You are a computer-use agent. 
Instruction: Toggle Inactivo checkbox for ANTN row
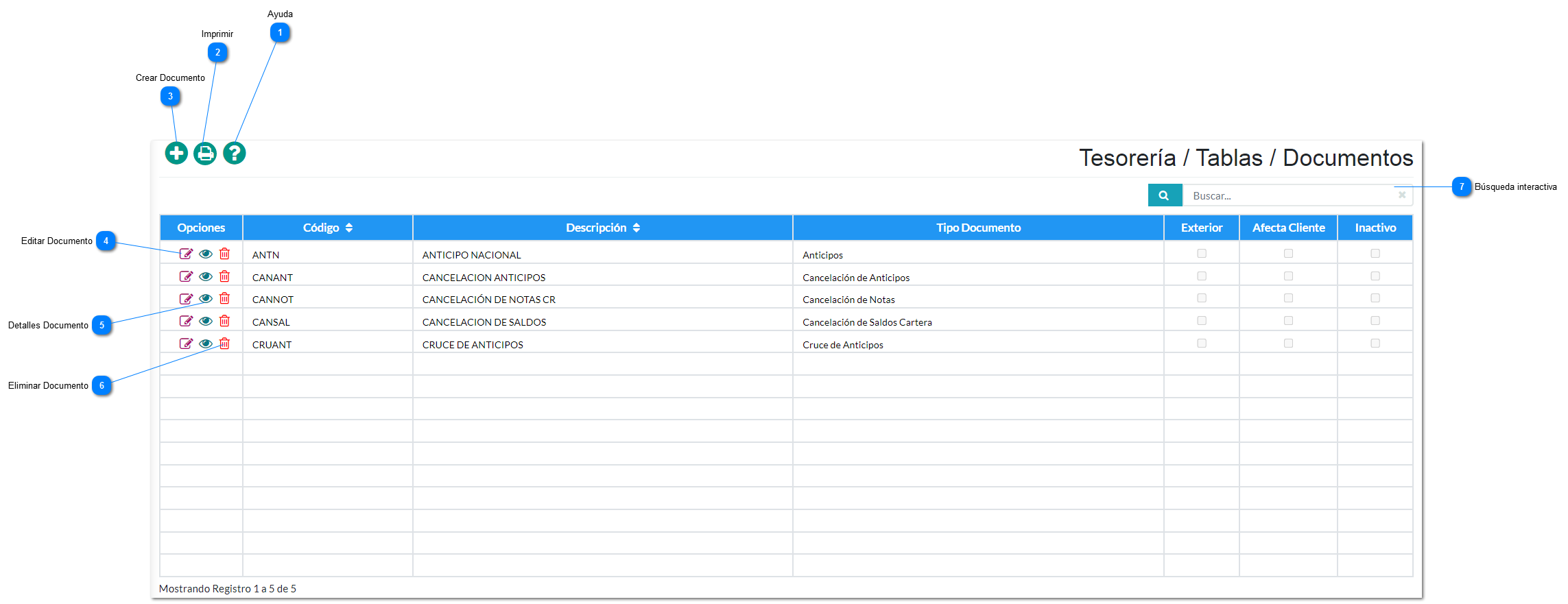(1375, 254)
